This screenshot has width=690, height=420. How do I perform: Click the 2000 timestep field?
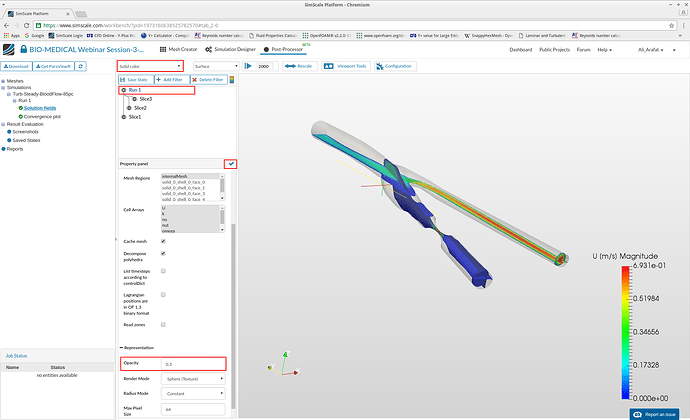pyautogui.click(x=266, y=66)
